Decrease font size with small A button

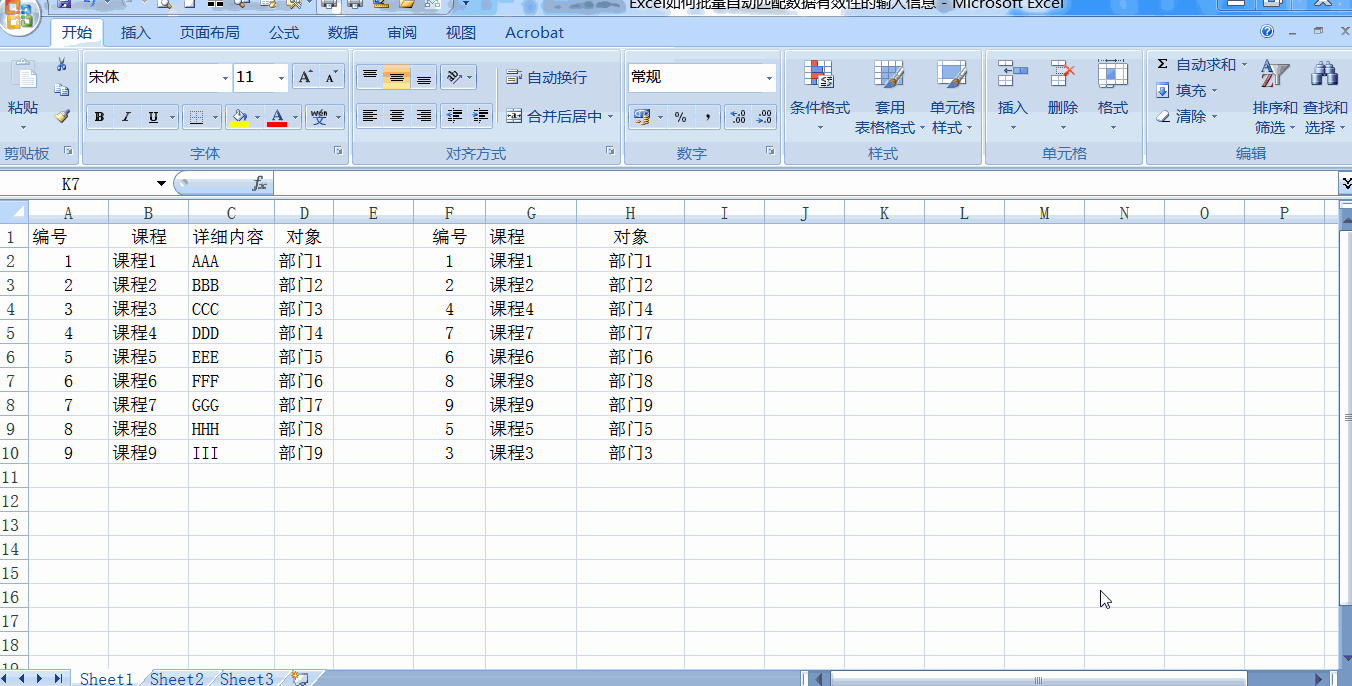point(332,77)
